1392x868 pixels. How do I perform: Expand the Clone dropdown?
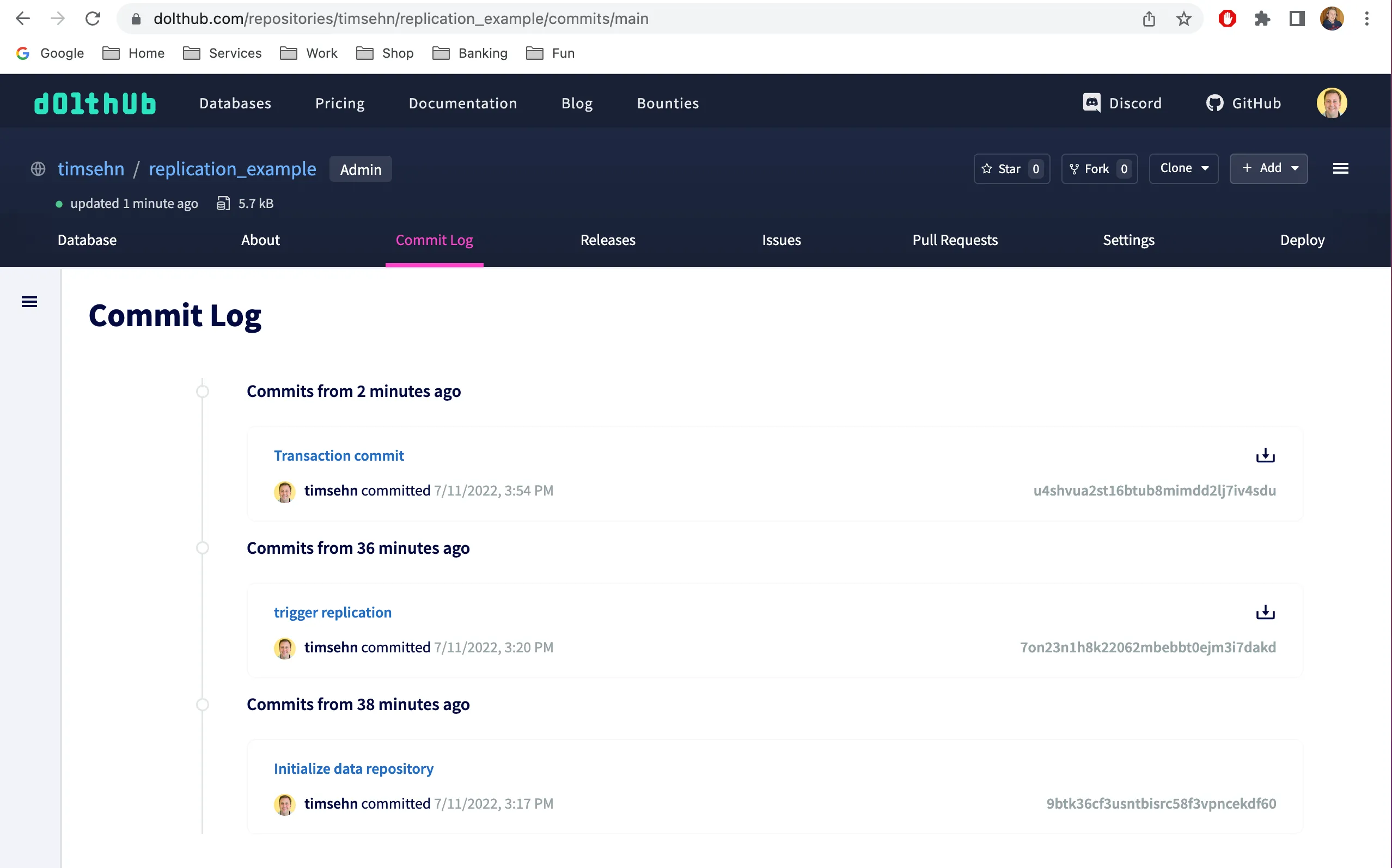click(1183, 168)
